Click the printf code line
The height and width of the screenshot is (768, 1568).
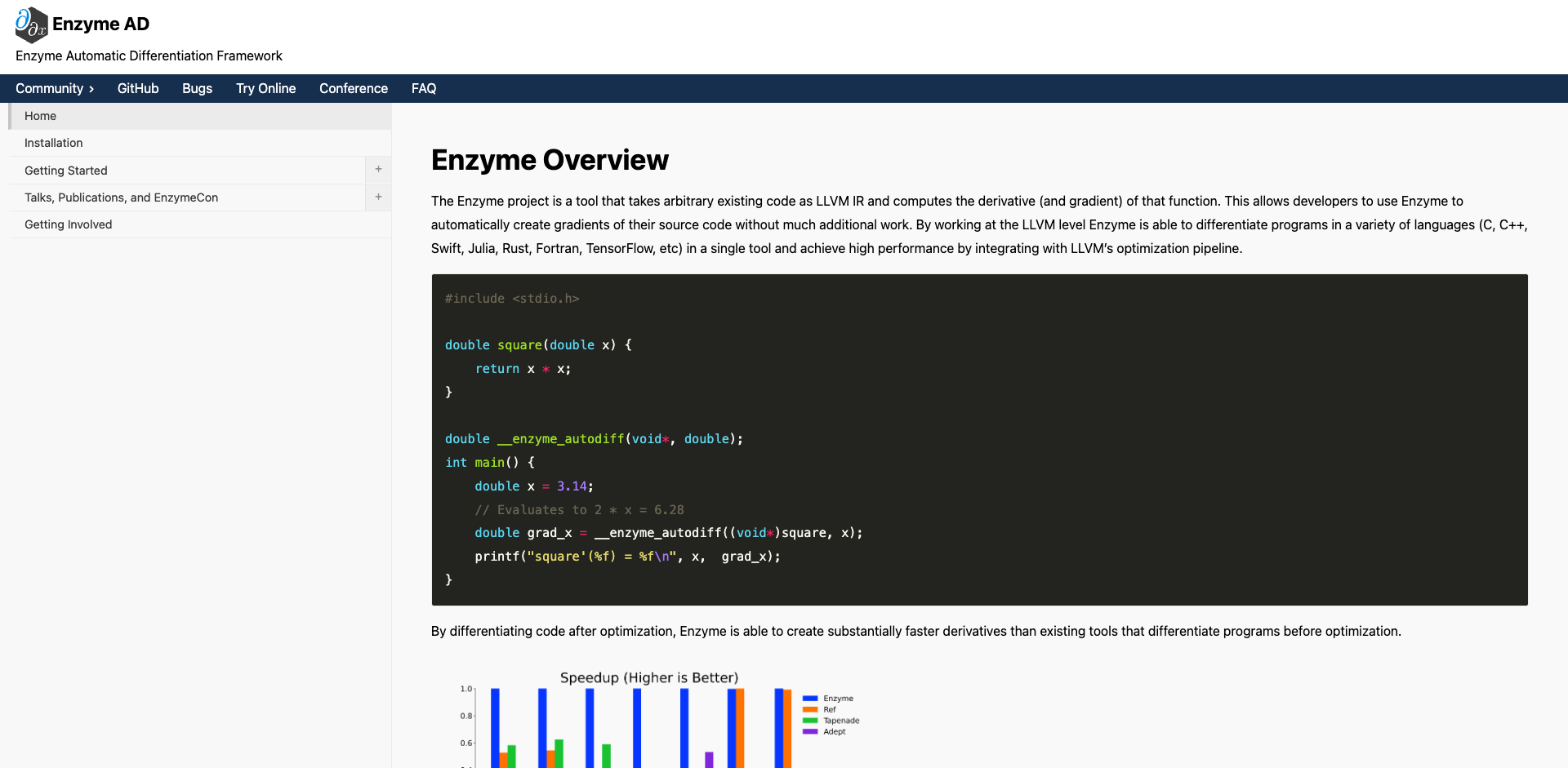click(x=627, y=557)
